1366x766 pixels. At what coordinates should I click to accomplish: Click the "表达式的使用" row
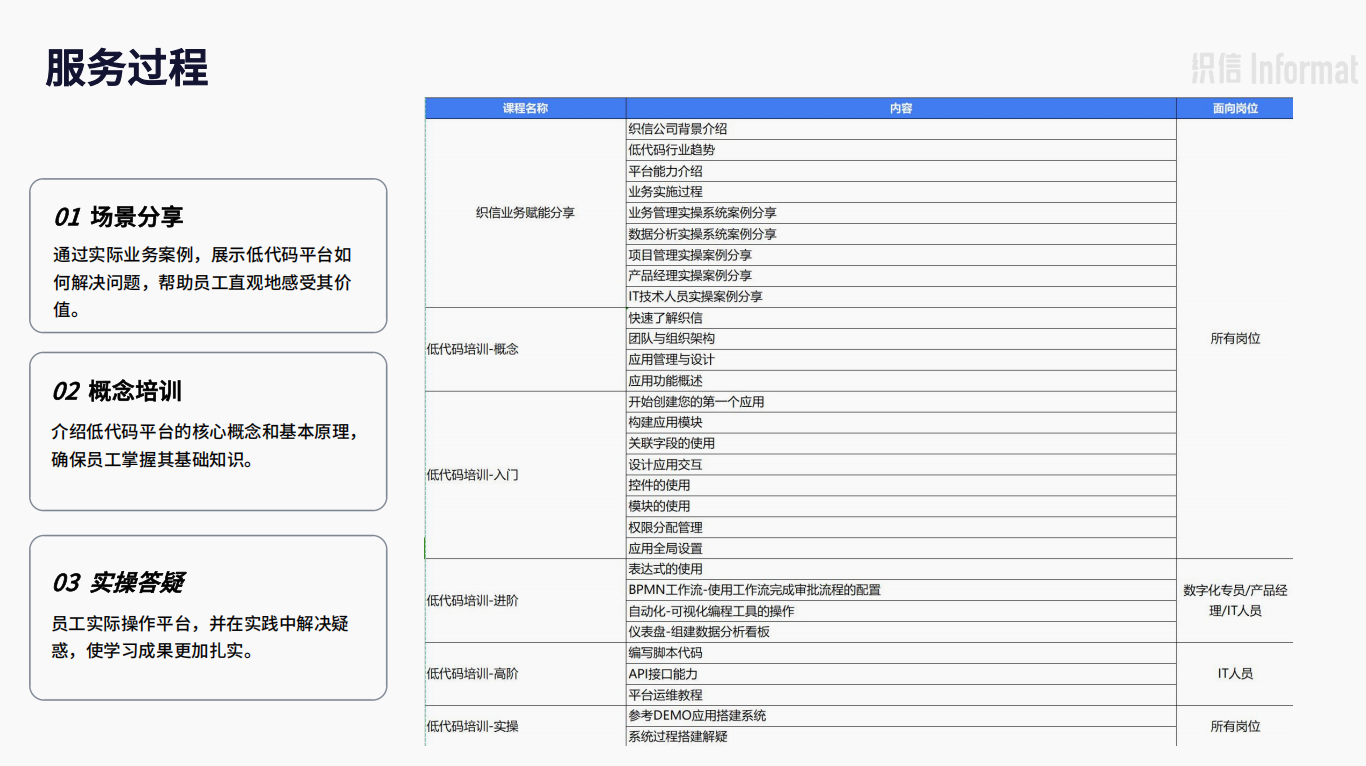[901, 569]
